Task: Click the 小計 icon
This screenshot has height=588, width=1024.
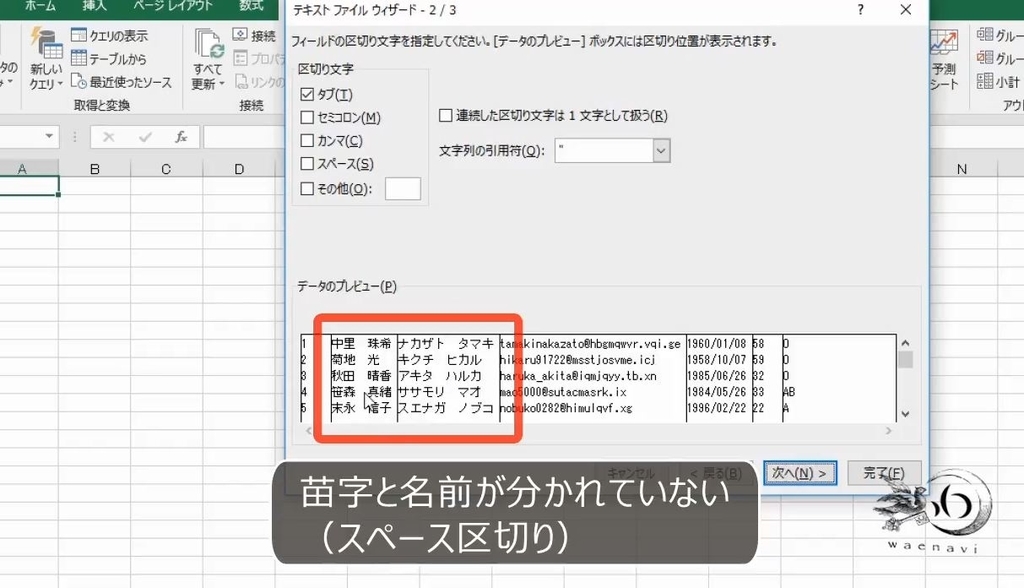Action: pyautogui.click(x=985, y=82)
